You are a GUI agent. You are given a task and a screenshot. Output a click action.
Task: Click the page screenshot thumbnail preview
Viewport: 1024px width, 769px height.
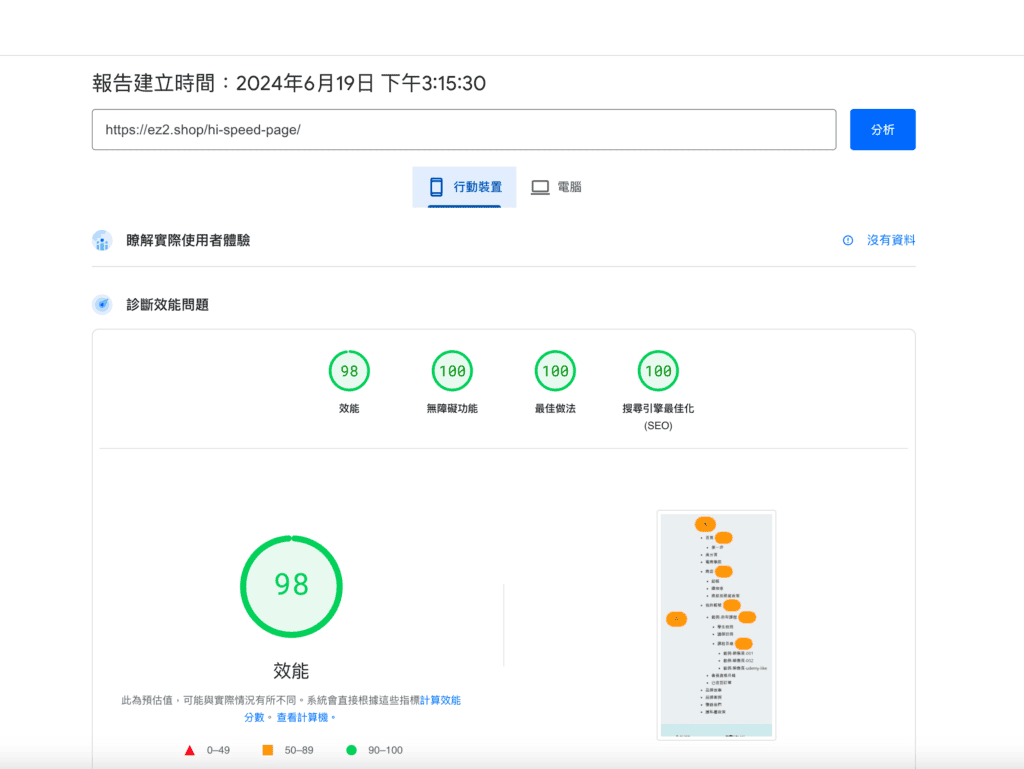click(716, 625)
